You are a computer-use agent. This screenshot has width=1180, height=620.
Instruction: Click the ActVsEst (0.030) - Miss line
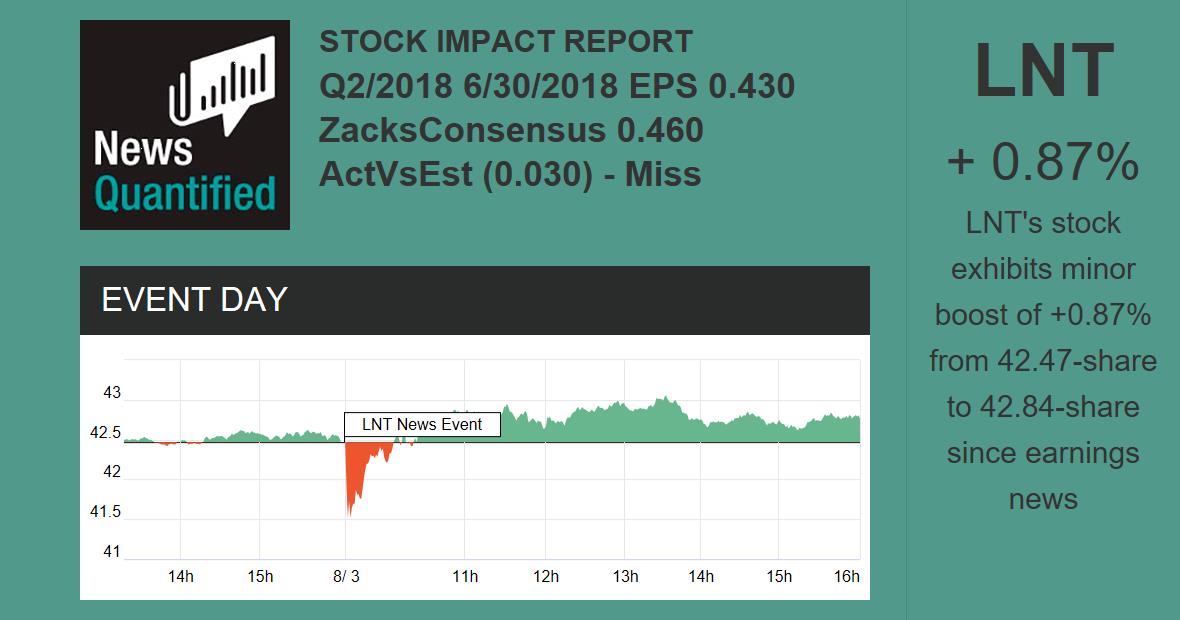pyautogui.click(x=510, y=174)
